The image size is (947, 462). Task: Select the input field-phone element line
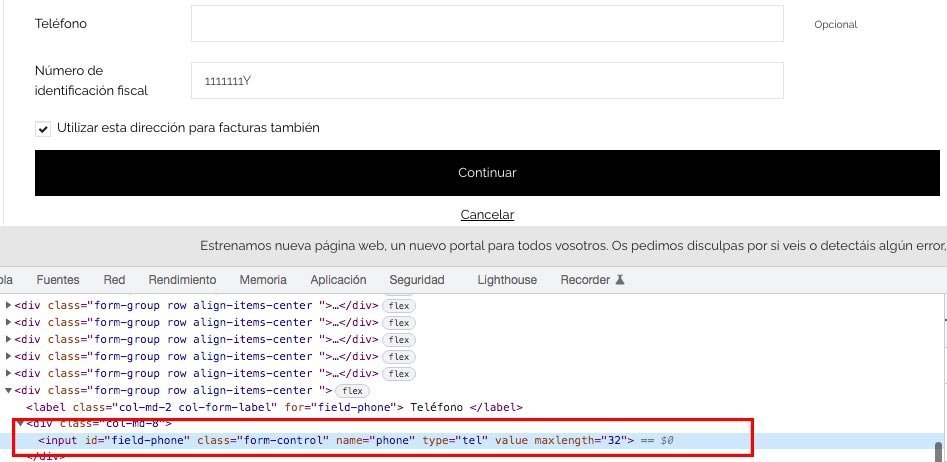335,441
